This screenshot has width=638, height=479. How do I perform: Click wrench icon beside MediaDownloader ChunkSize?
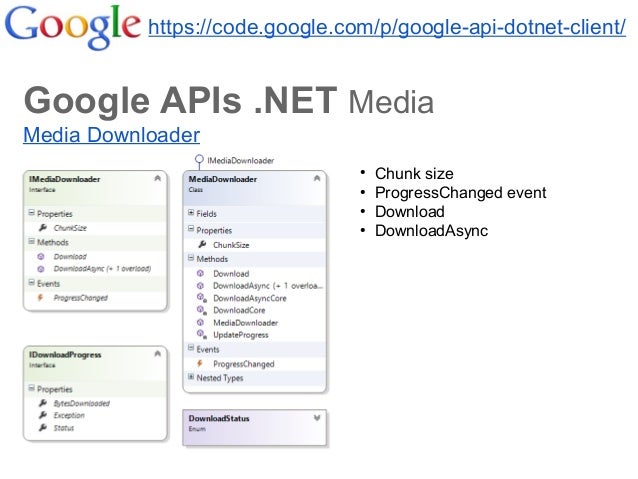coord(202,245)
